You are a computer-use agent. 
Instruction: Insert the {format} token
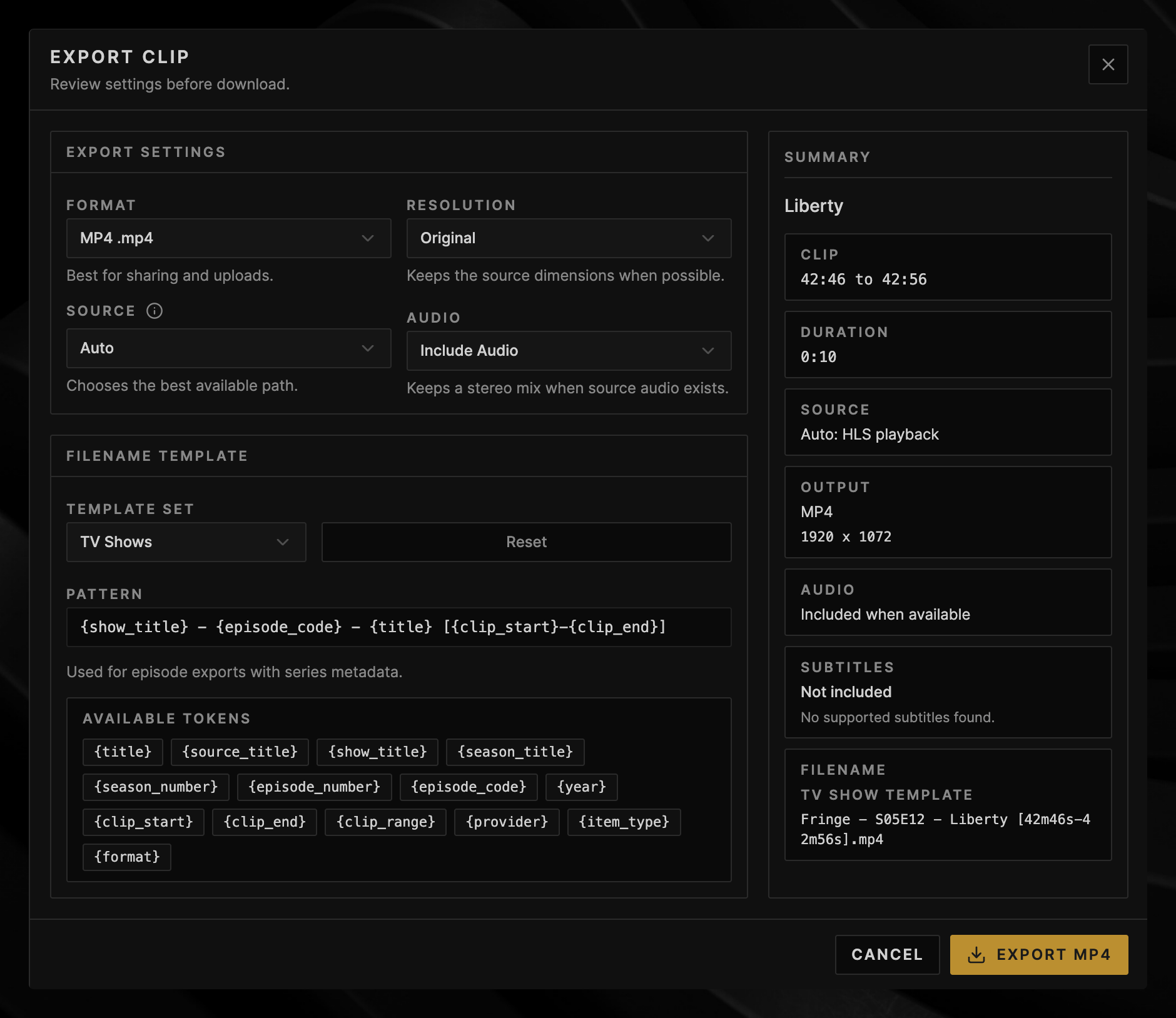click(127, 857)
